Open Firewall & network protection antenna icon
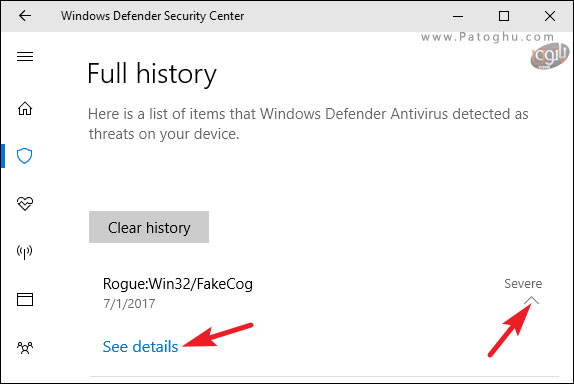The image size is (574, 384). (25, 252)
